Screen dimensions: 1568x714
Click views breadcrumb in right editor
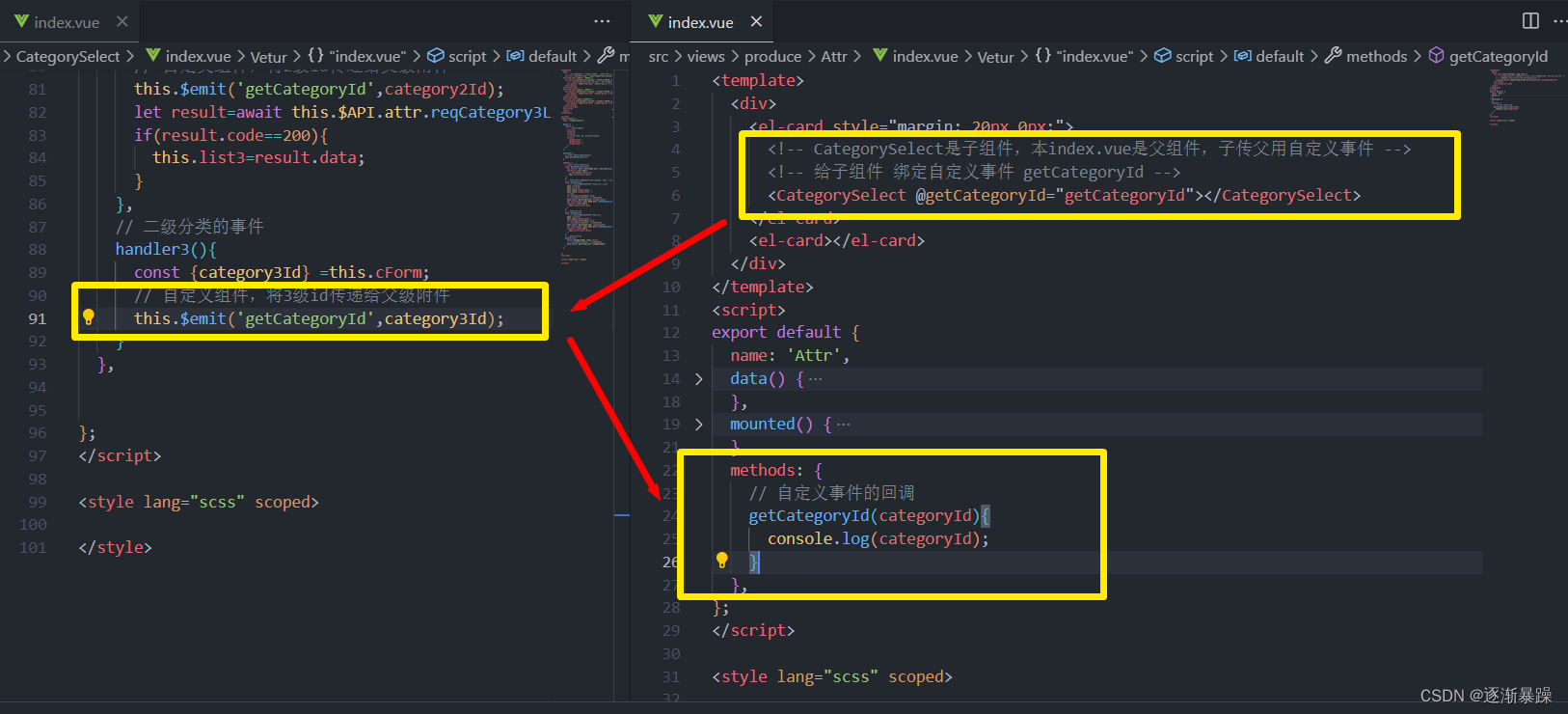706,56
